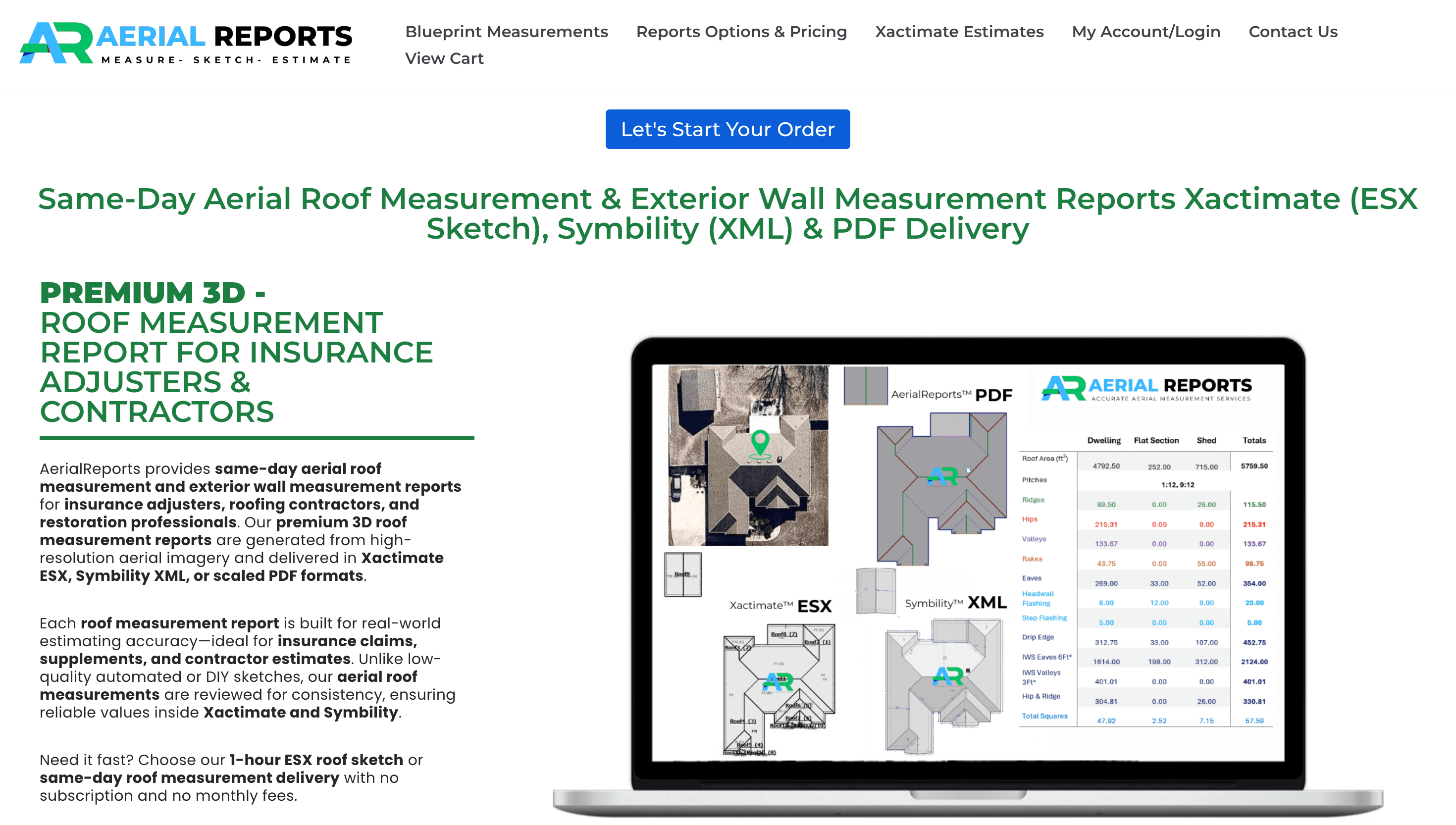Click the small gray flat section thumbnail near PDF label

865,385
